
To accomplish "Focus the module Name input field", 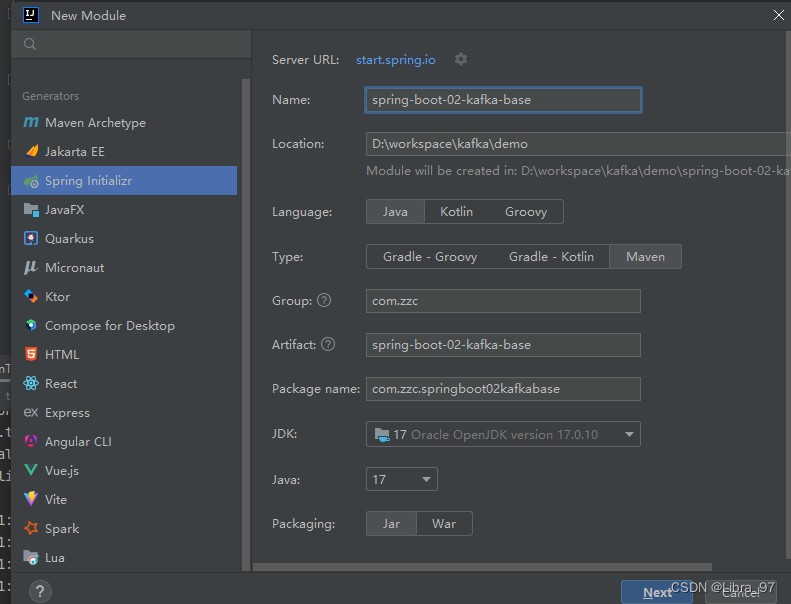I will point(503,100).
